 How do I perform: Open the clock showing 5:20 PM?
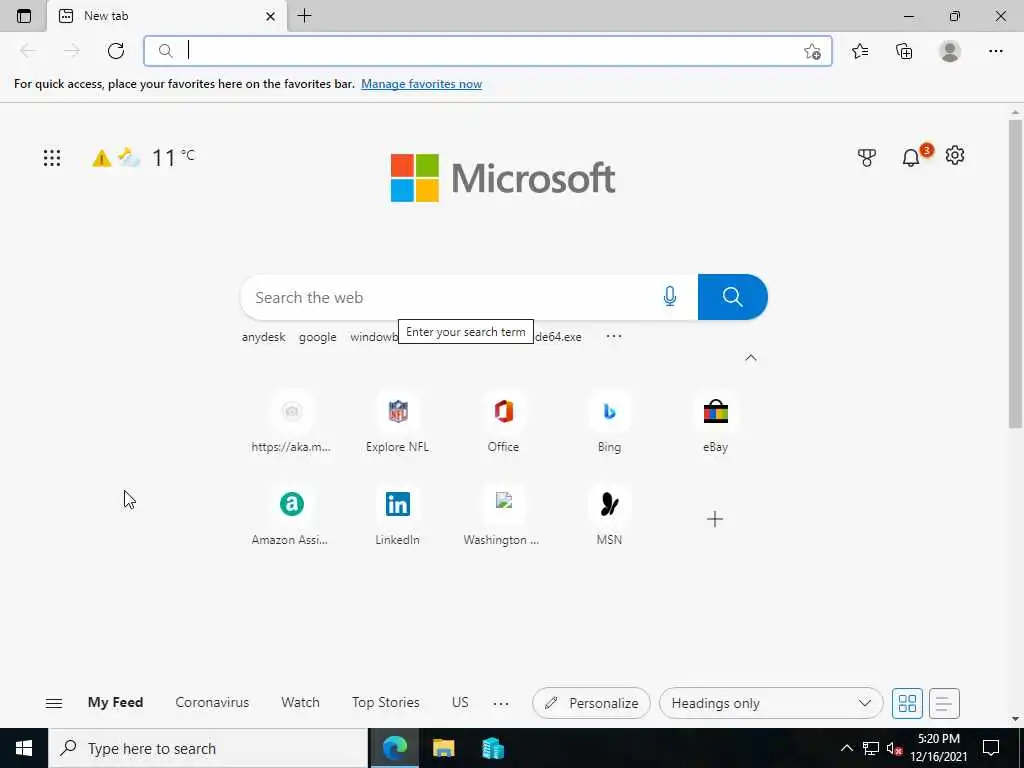938,748
